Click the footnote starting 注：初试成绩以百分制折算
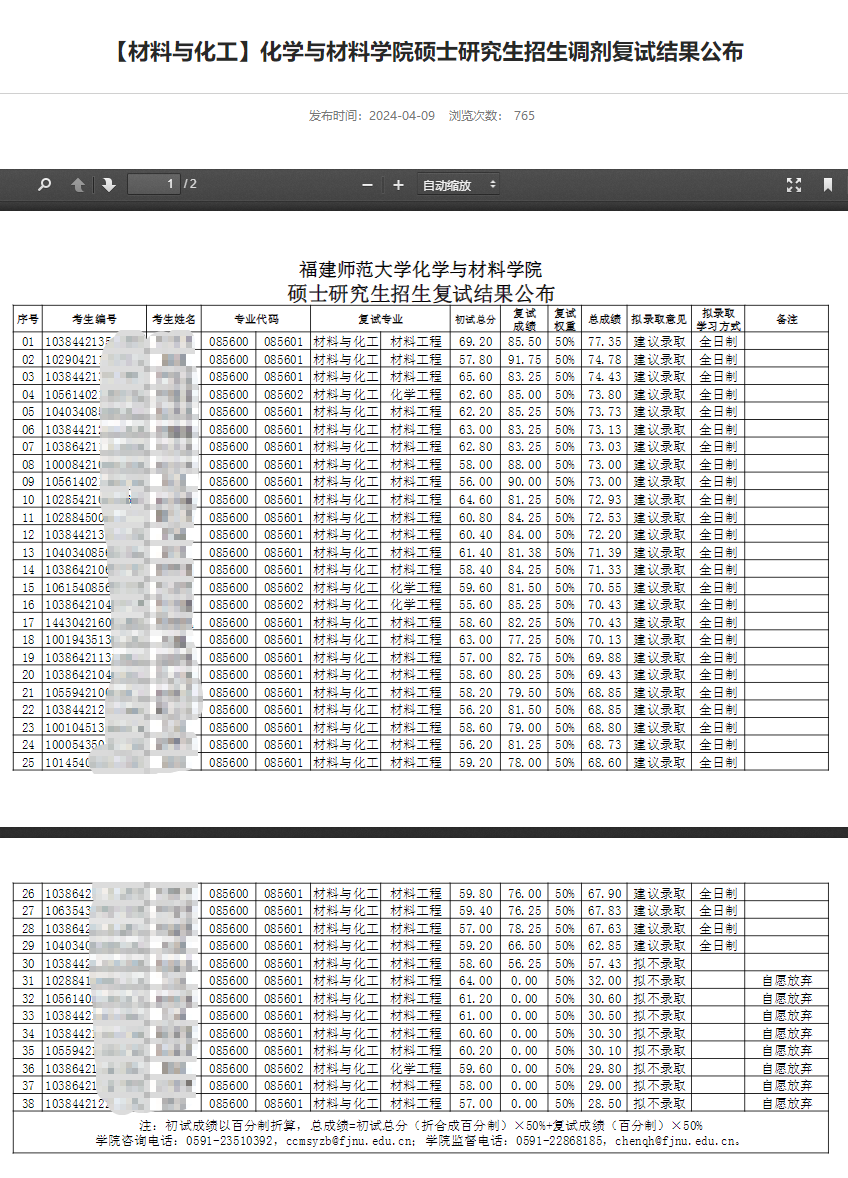This screenshot has height=1178, width=848. coord(421,1125)
